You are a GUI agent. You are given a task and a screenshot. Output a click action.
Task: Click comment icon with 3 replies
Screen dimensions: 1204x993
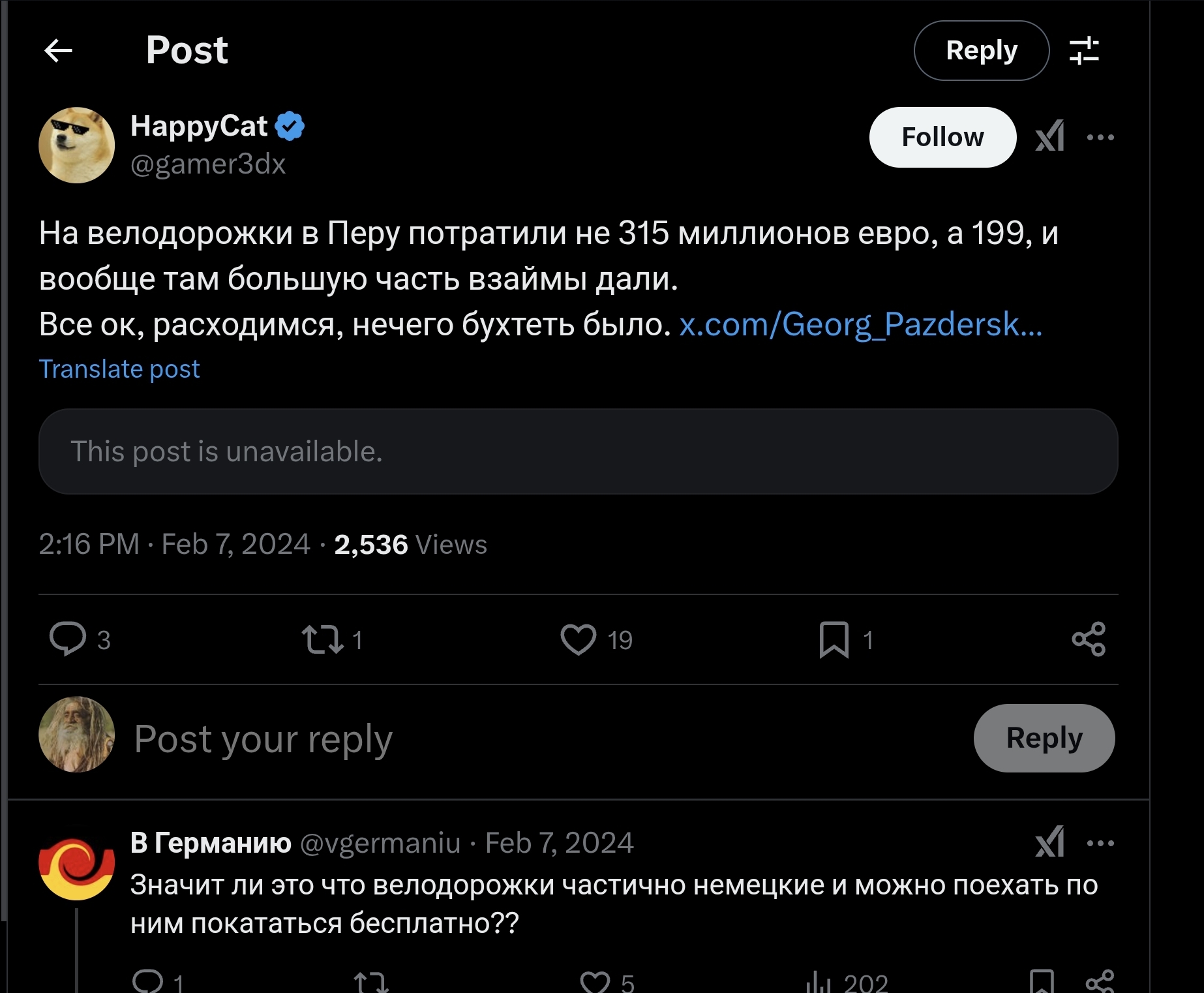tap(68, 639)
